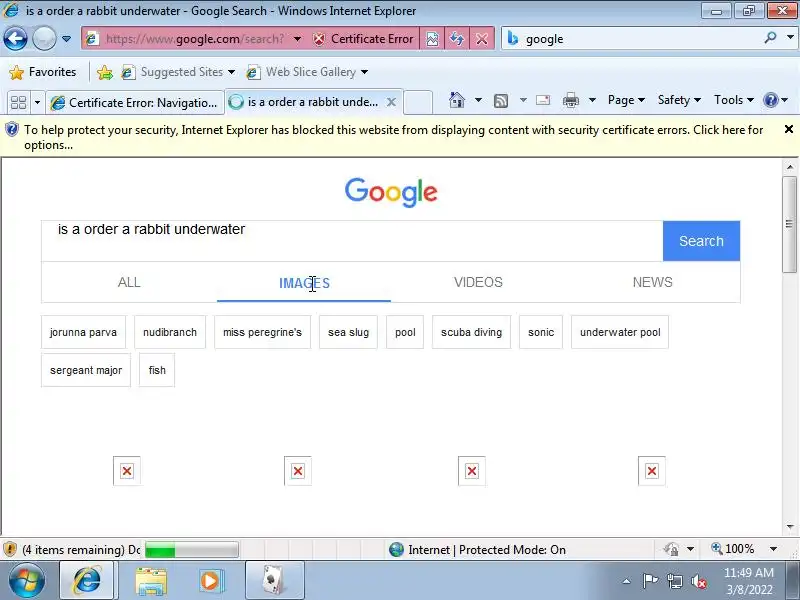Click into the Google search query field
Screen dimensions: 800x600
point(352,241)
